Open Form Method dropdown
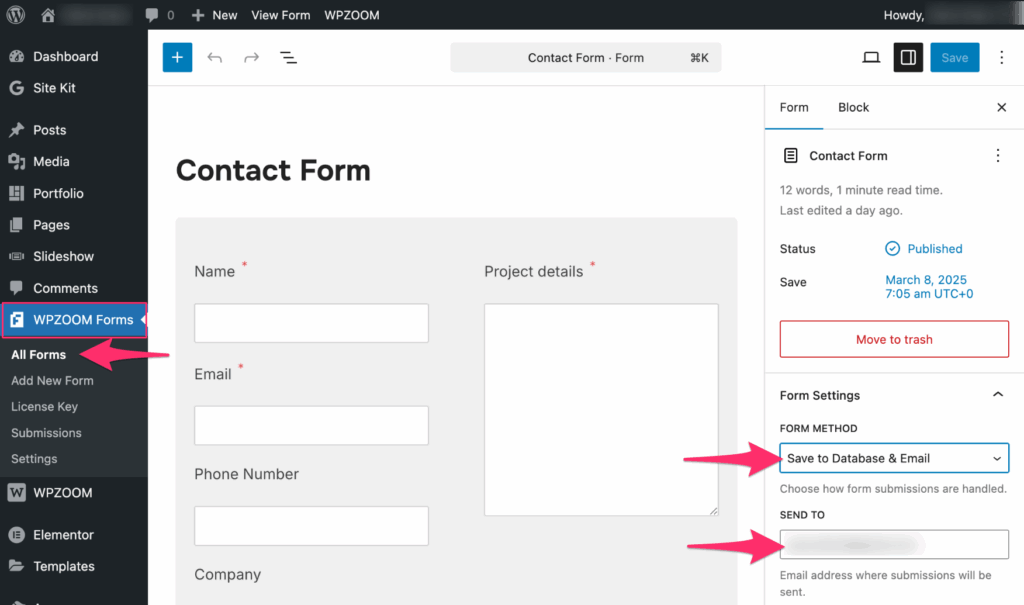This screenshot has width=1024, height=605. [894, 458]
